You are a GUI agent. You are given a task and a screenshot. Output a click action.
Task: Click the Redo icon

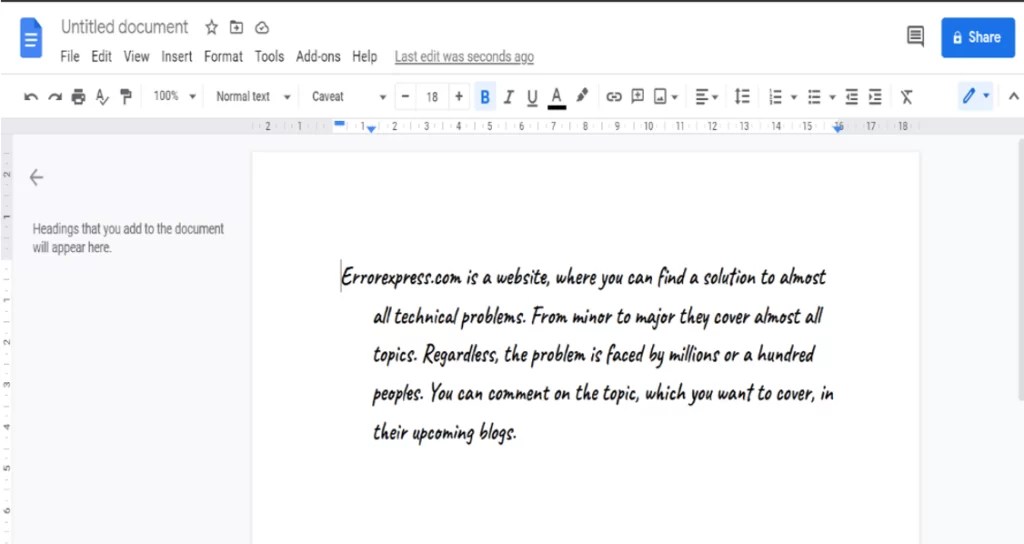(55, 97)
